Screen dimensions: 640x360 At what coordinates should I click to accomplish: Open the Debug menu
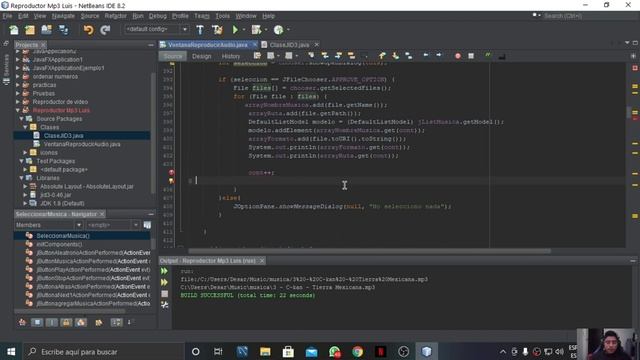[x=158, y=16]
